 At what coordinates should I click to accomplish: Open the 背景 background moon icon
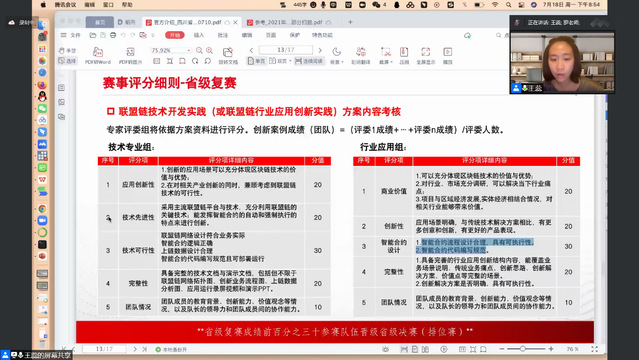click(336, 52)
